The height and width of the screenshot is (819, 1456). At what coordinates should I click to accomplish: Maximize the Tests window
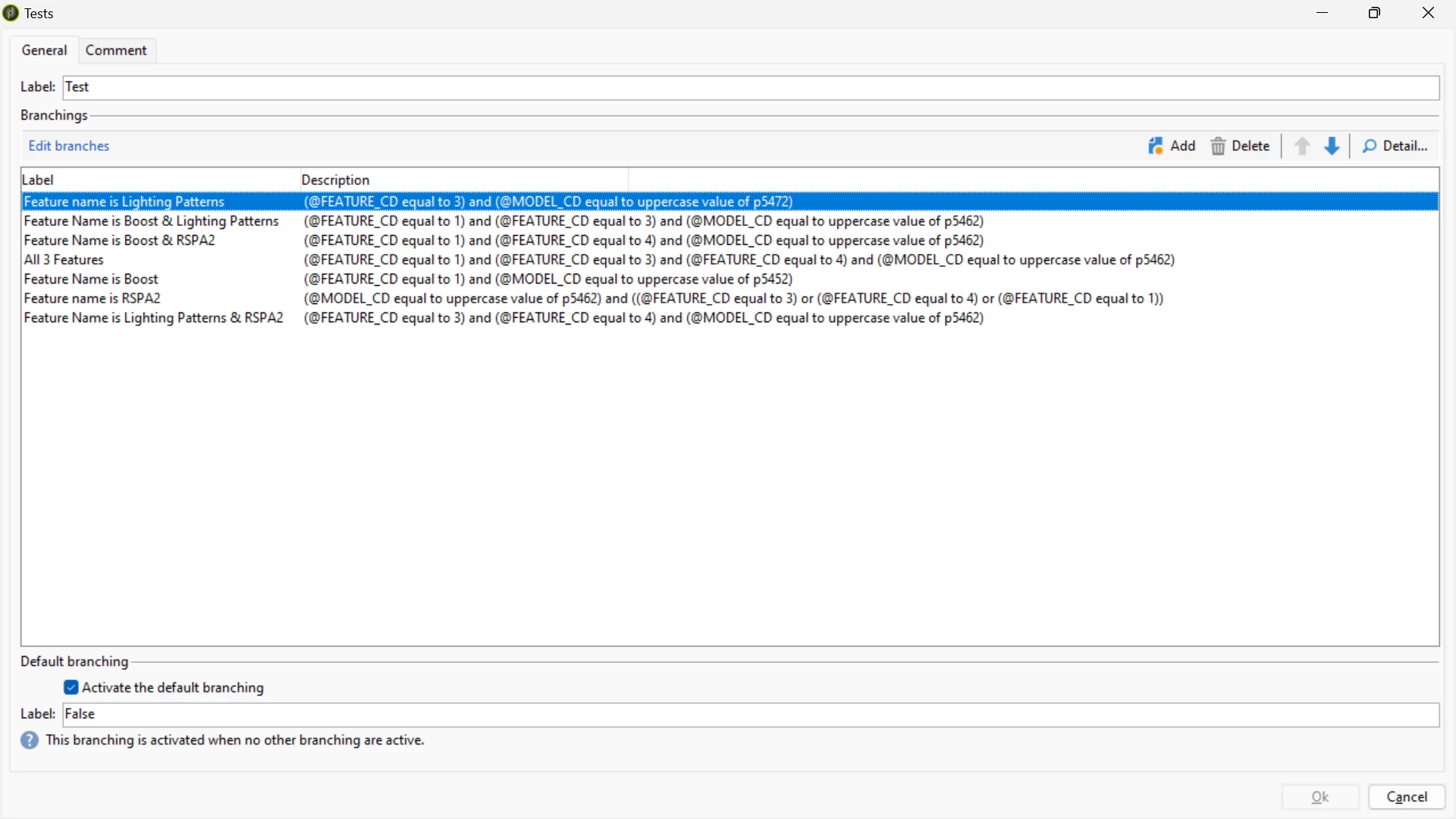tap(1374, 13)
